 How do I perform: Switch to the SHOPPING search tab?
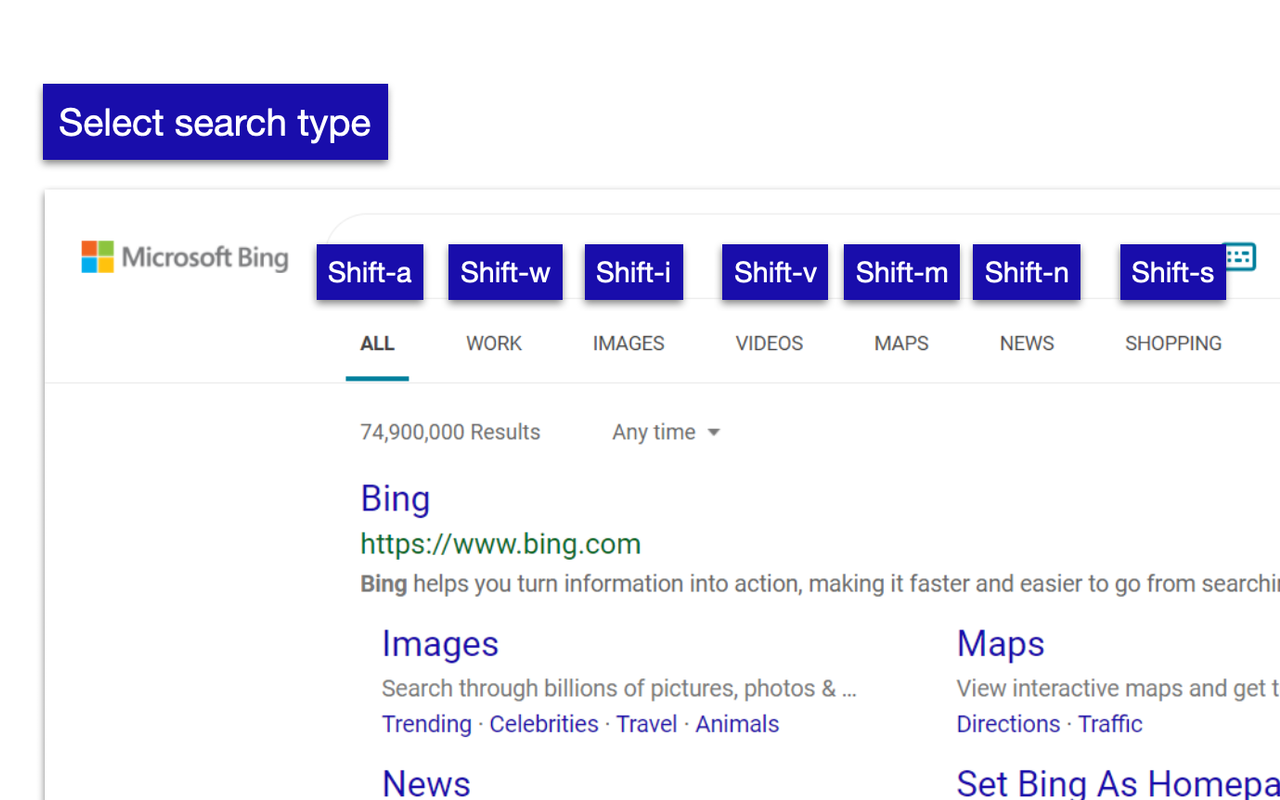(1173, 343)
